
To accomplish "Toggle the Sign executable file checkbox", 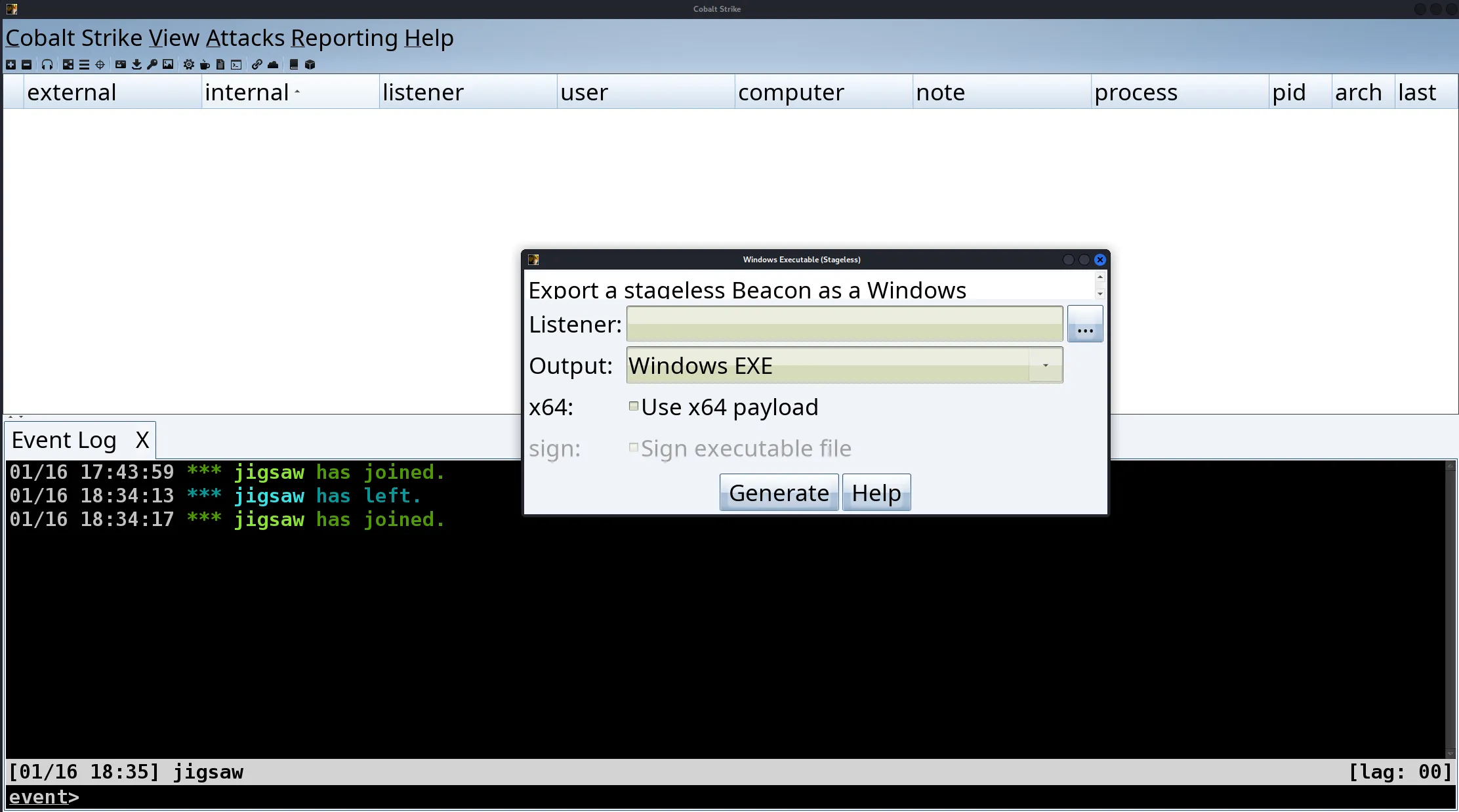I will pyautogui.click(x=634, y=448).
